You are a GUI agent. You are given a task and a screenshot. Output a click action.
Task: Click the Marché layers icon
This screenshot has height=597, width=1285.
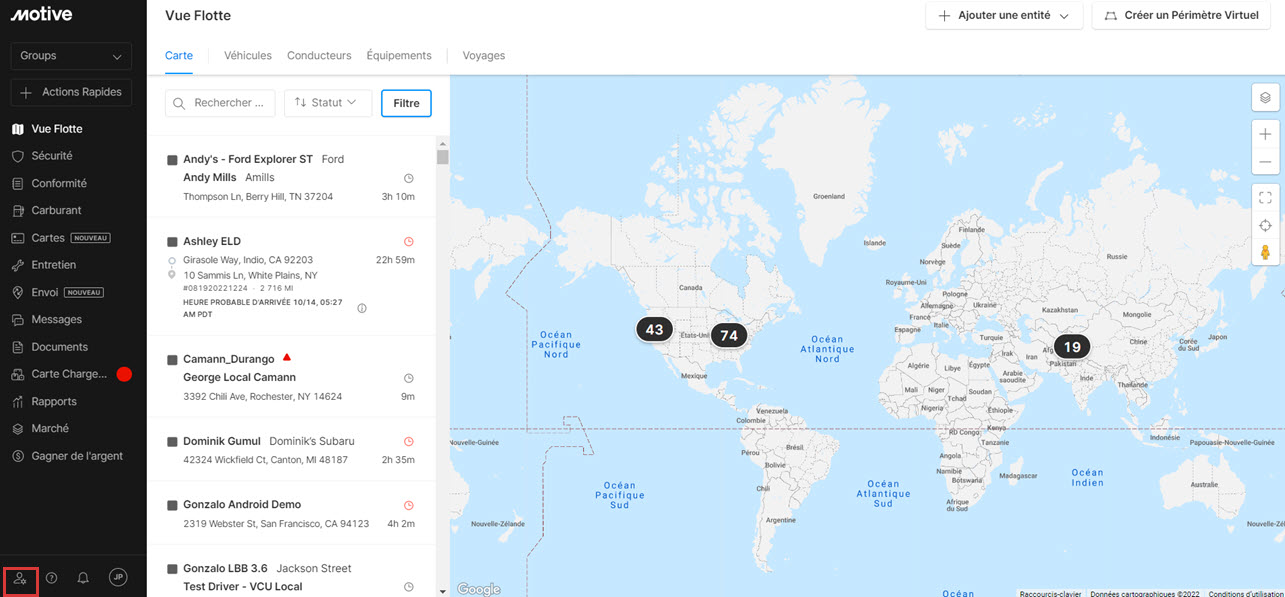[17, 428]
